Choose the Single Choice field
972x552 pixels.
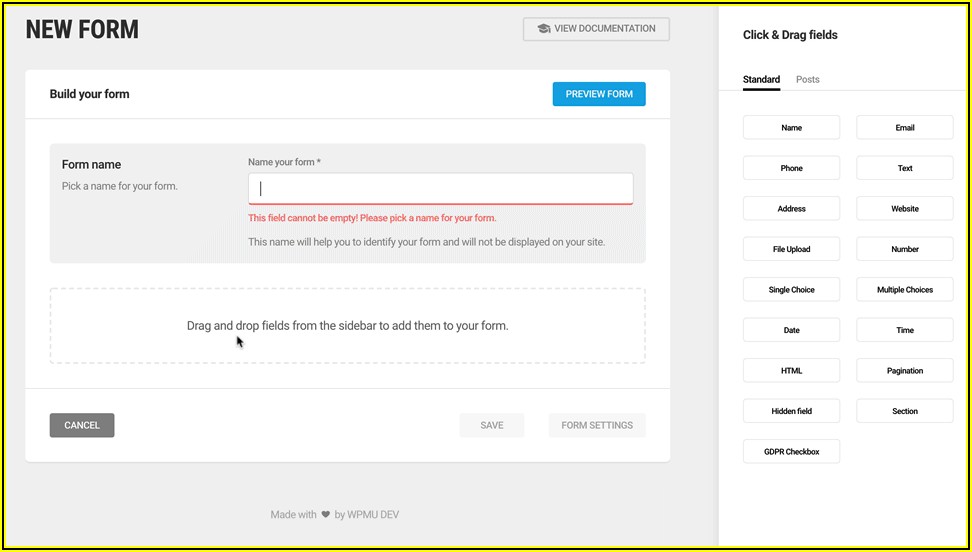coord(791,290)
